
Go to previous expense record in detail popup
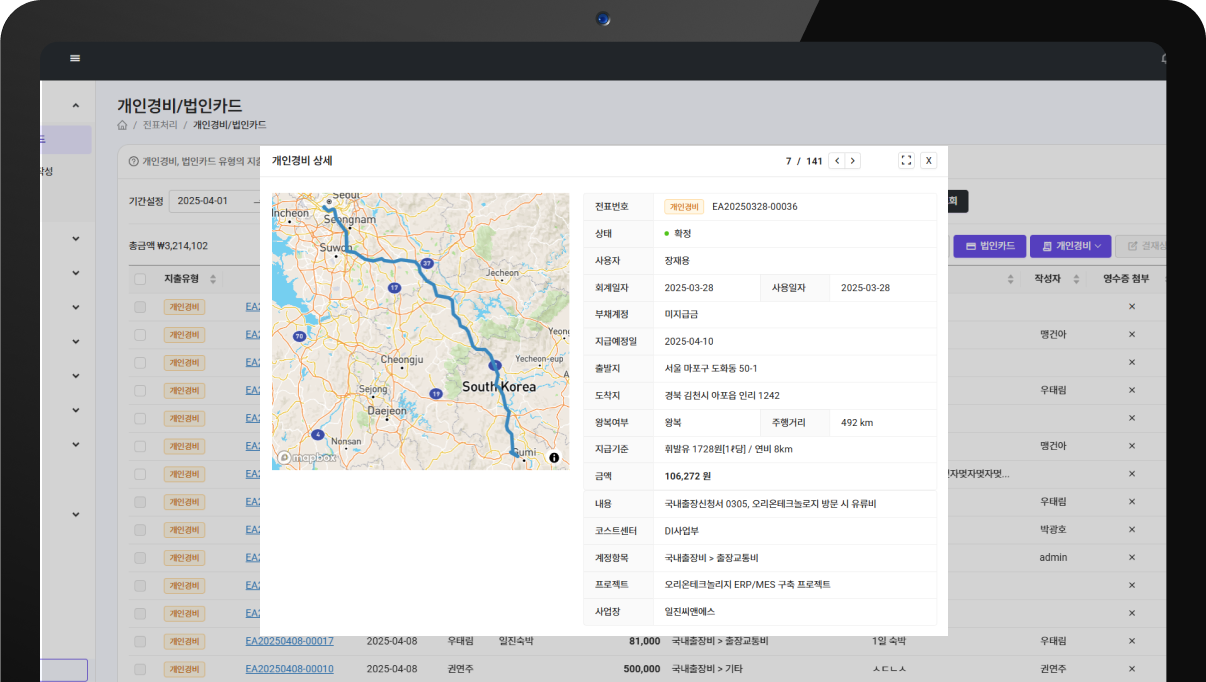tap(836, 161)
